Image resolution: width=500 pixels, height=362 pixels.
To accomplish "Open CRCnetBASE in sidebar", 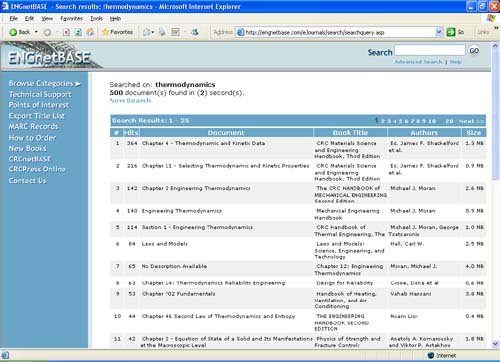I will coord(30,159).
